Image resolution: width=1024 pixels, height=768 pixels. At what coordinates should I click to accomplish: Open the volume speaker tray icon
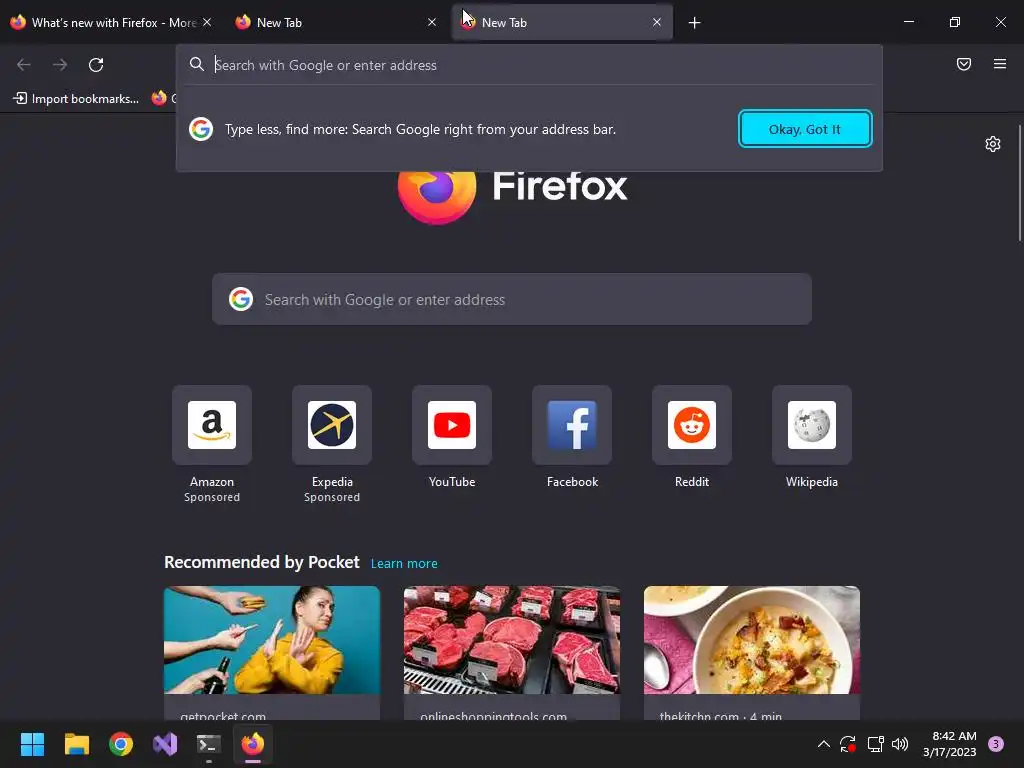point(900,744)
